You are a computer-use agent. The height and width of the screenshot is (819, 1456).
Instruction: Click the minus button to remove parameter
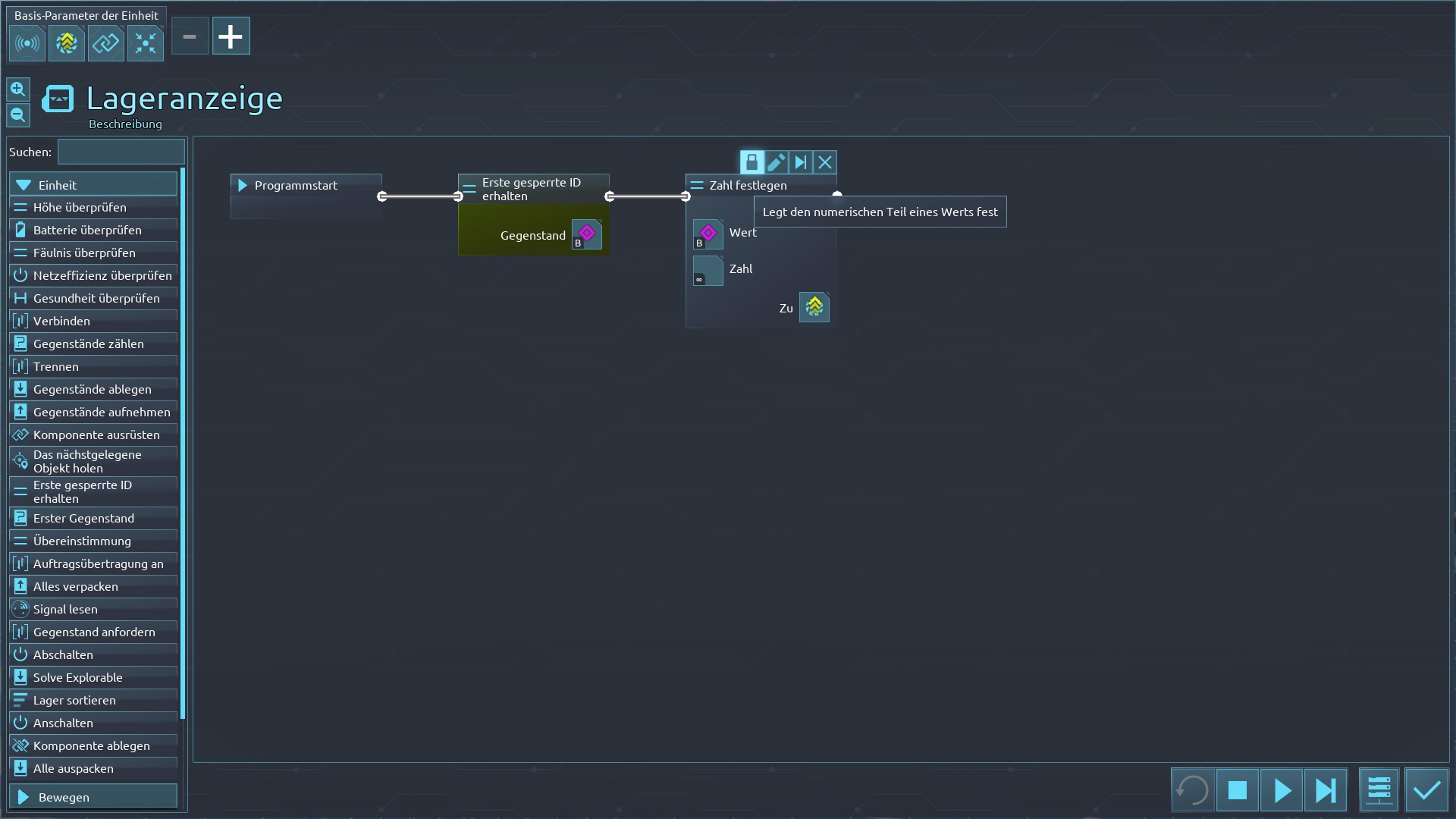[x=190, y=36]
